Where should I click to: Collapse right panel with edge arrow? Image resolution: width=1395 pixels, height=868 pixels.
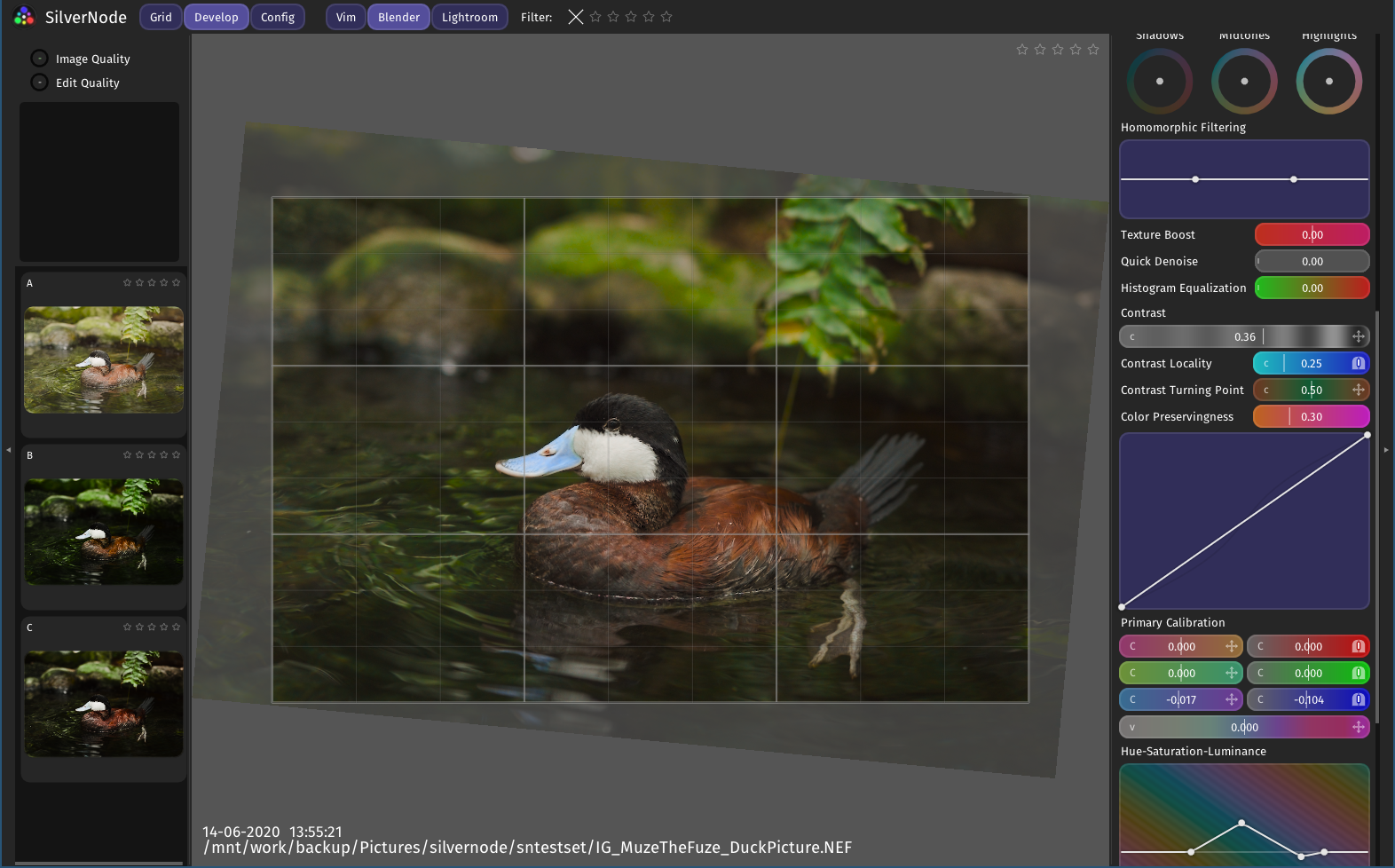coord(1386,450)
